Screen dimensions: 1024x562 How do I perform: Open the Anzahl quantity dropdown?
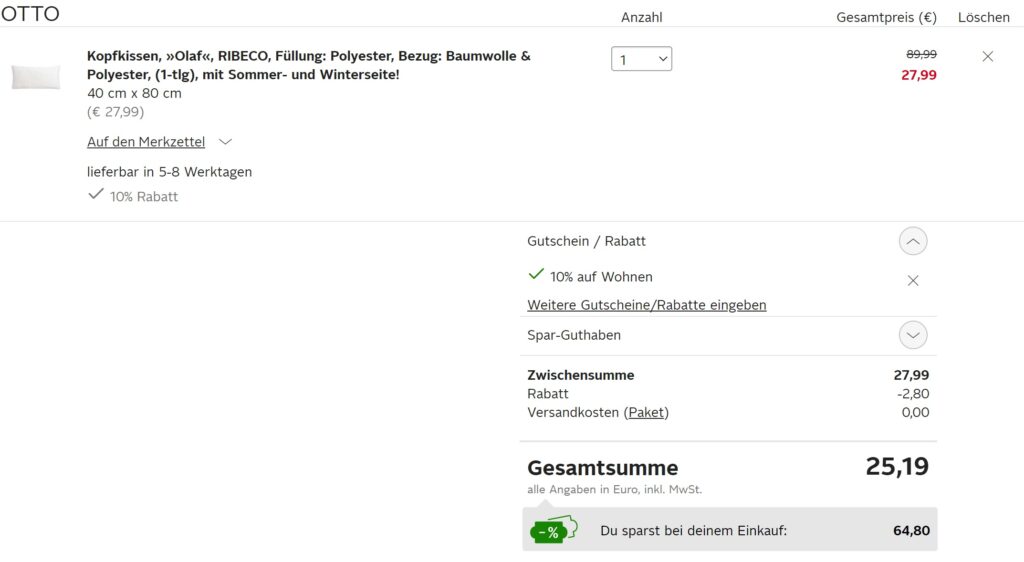point(641,59)
